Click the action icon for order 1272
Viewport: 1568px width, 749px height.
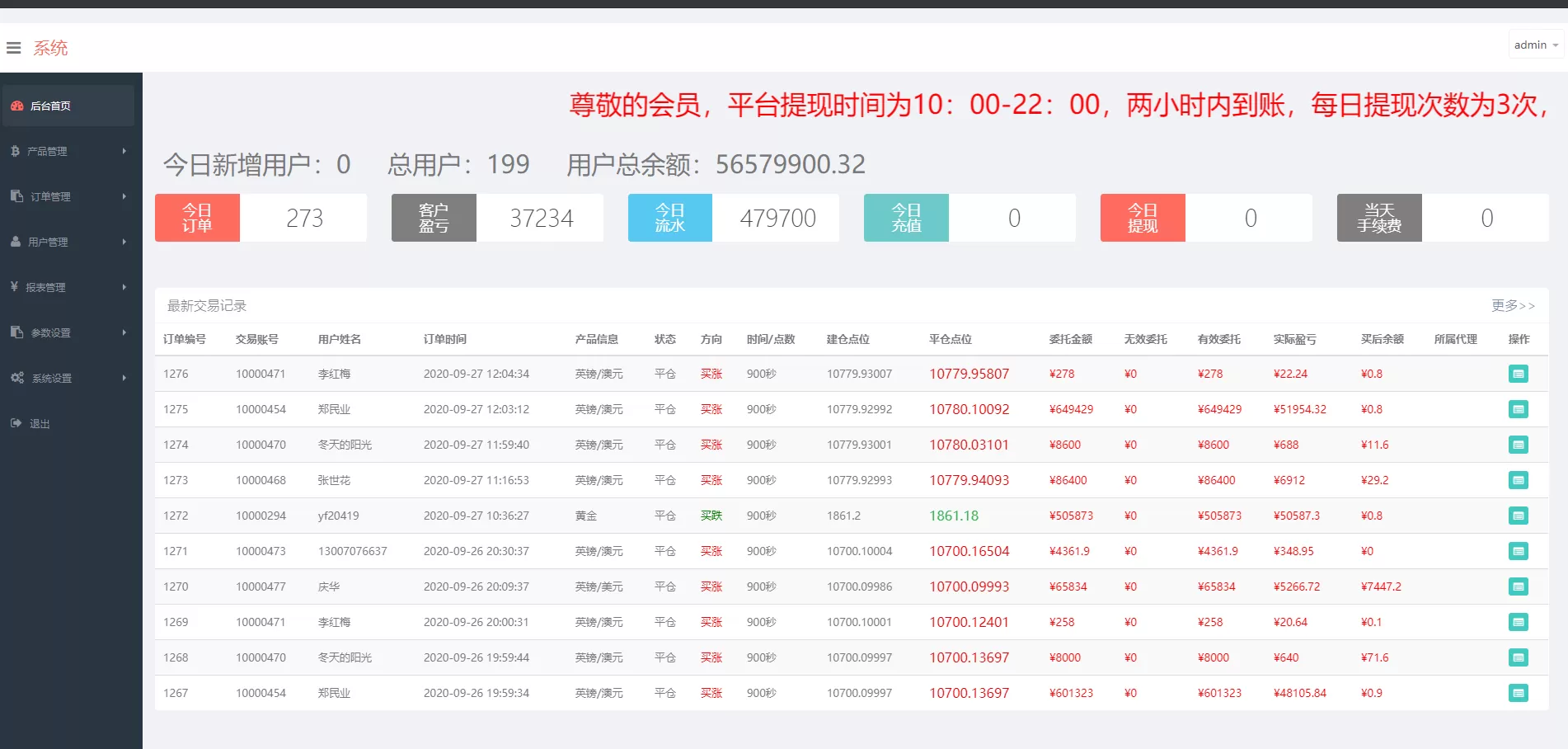(1518, 516)
